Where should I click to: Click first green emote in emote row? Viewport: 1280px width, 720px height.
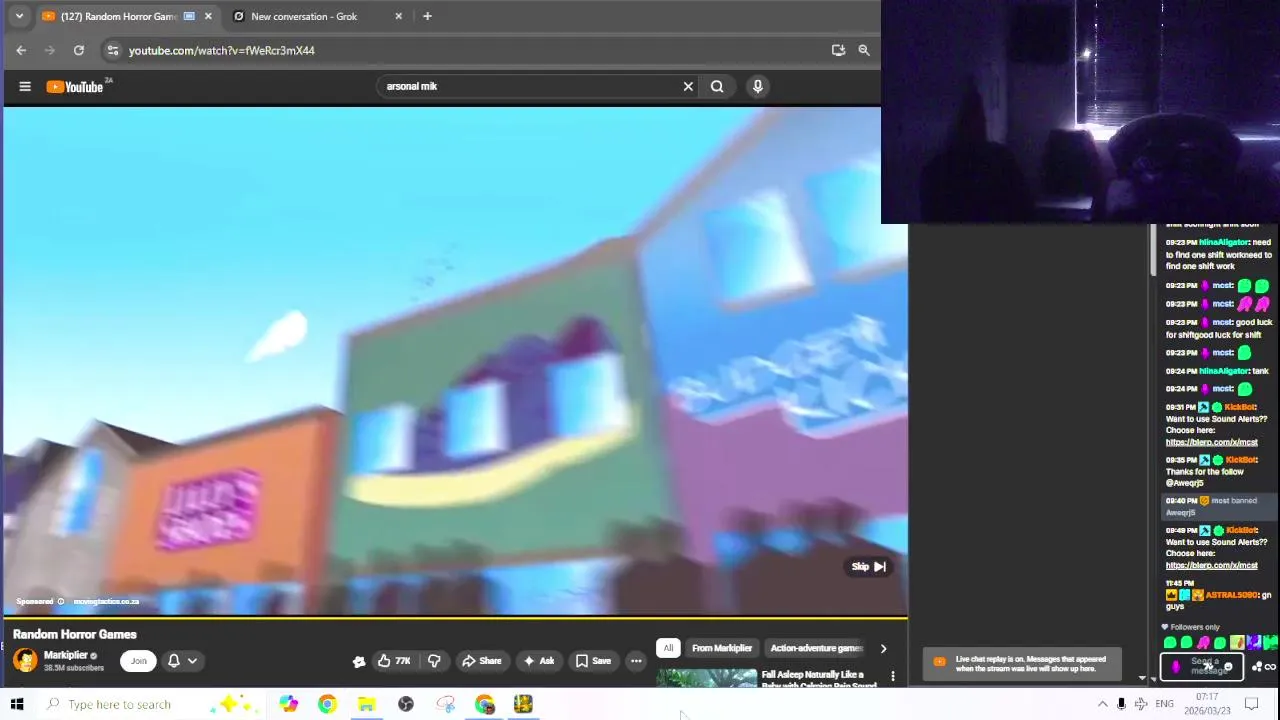[x=1170, y=643]
